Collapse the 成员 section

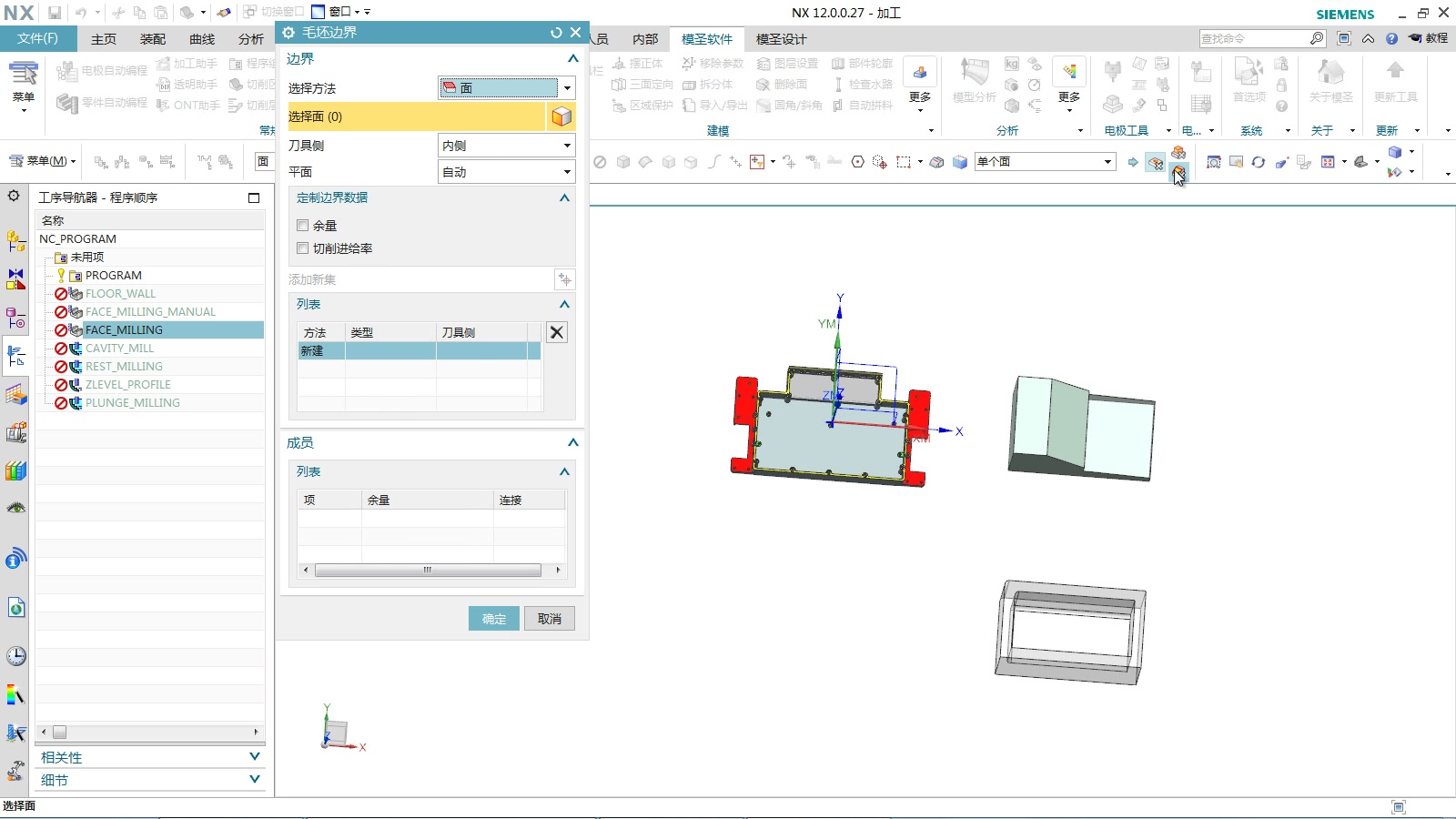click(x=572, y=443)
